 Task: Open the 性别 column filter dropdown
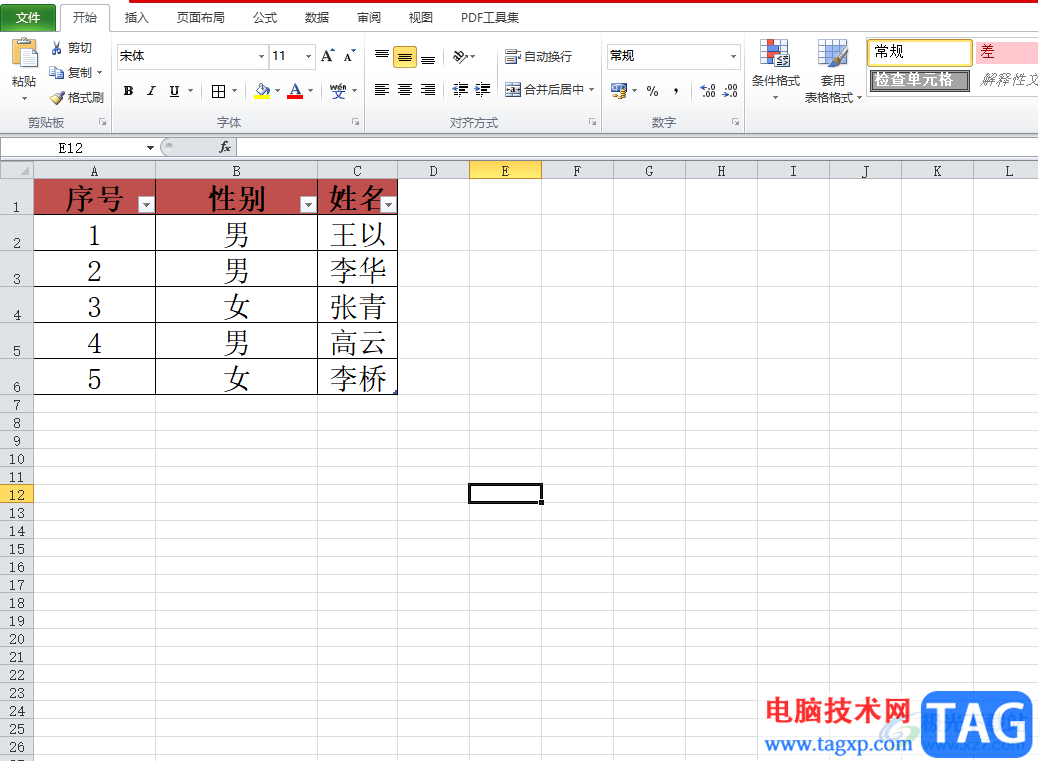pos(308,205)
